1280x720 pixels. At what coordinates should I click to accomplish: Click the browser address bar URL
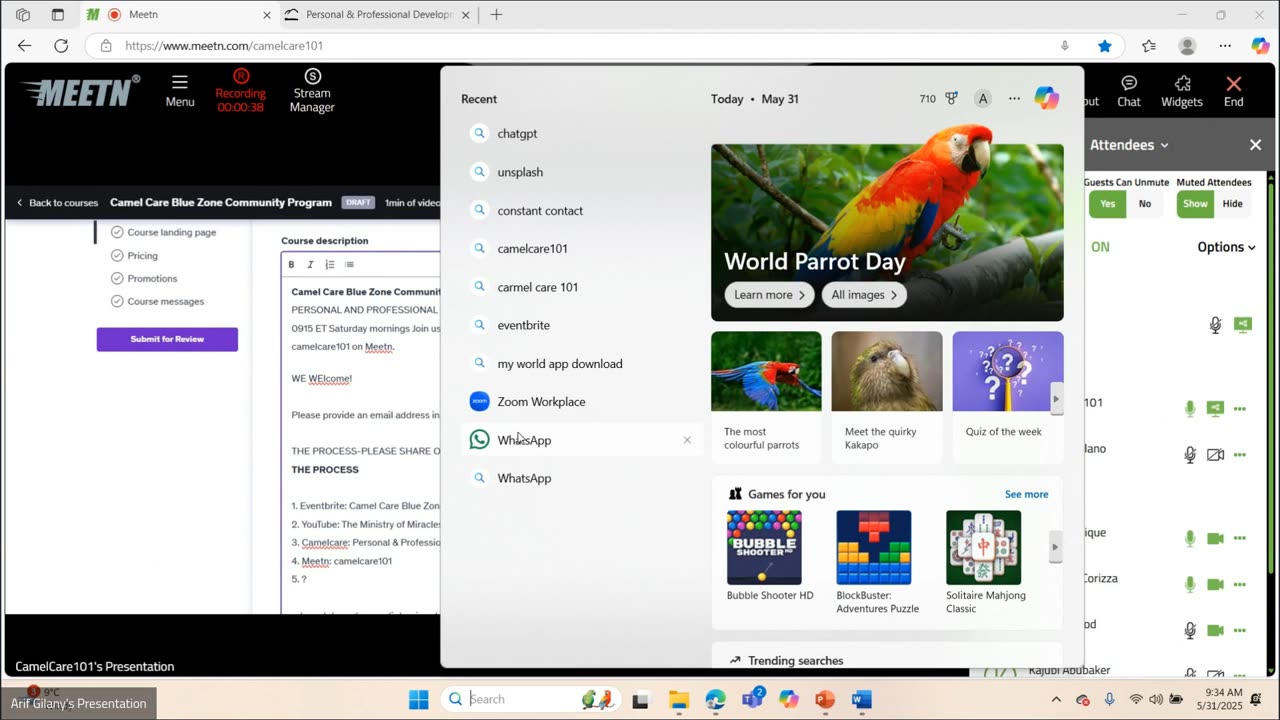click(x=224, y=46)
